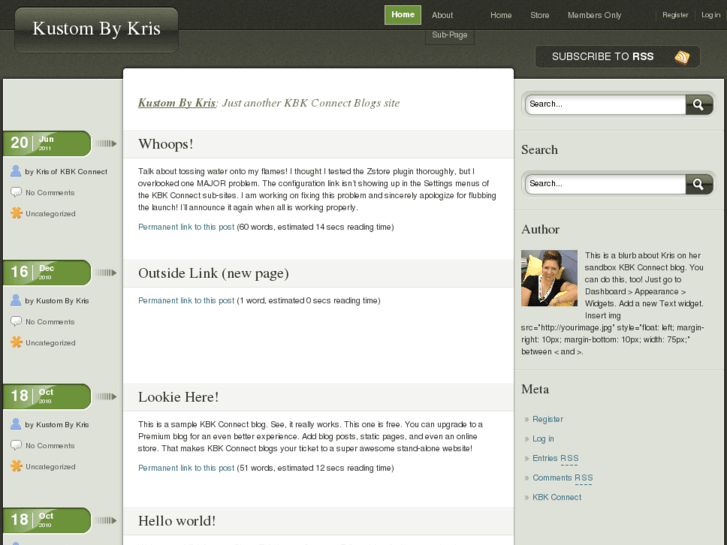
Task: Click the comment bubble icon under Oct 18
Action: pyautogui.click(x=16, y=445)
